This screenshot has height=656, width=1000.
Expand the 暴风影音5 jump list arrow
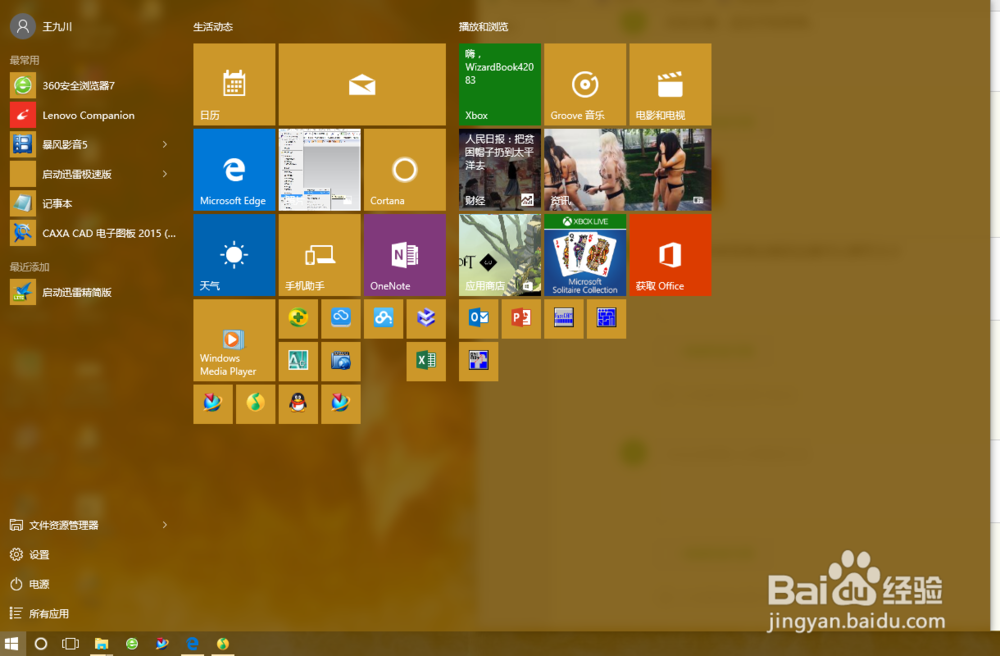coord(165,145)
